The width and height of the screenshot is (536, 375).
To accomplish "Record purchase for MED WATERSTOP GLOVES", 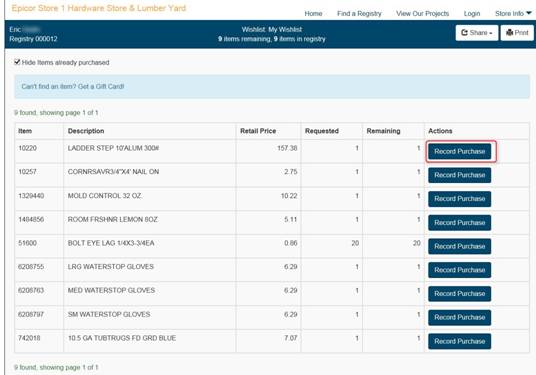I will [459, 294].
